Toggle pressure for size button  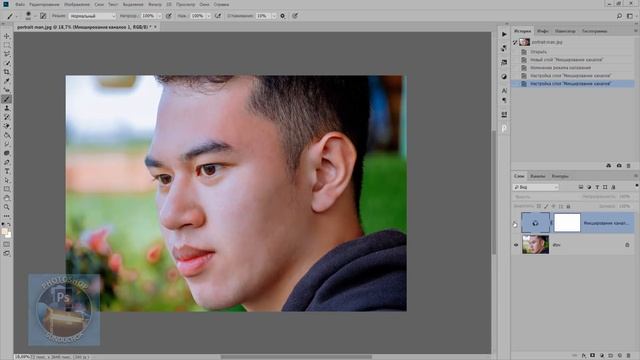295,16
